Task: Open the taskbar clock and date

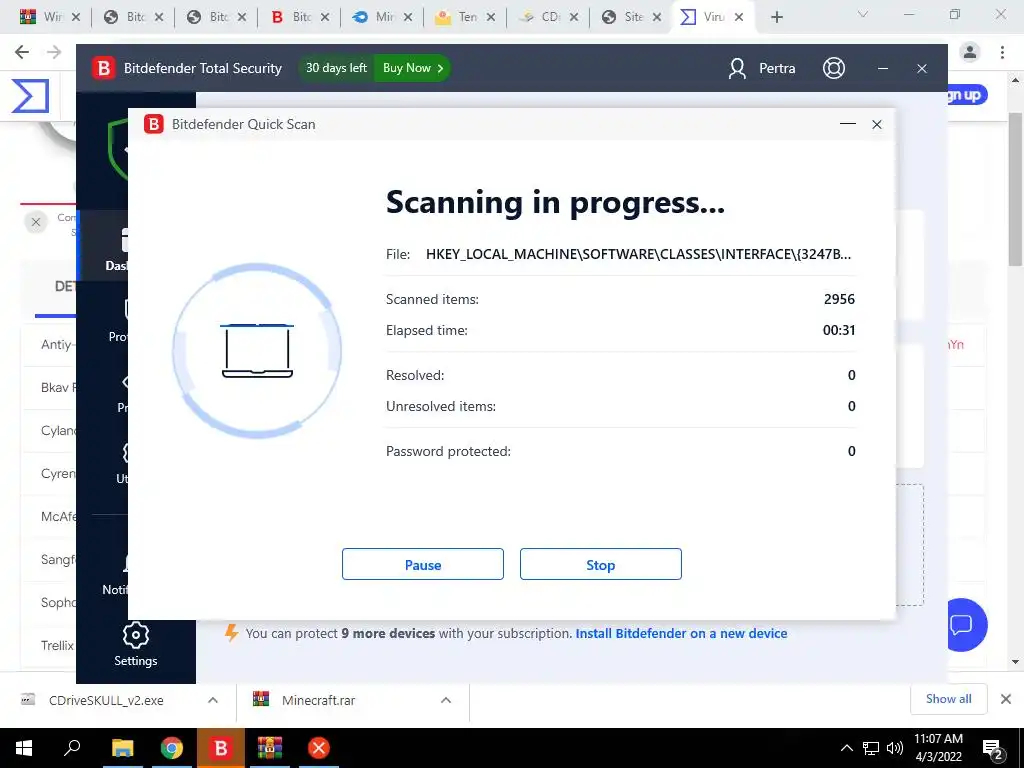Action: [938, 748]
